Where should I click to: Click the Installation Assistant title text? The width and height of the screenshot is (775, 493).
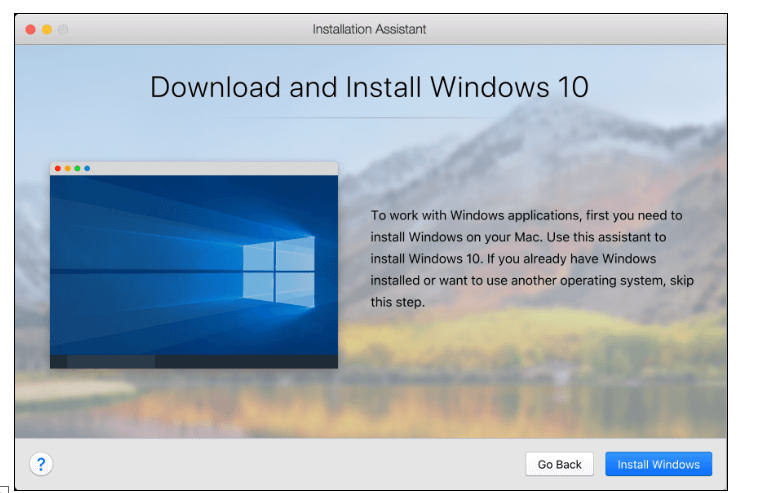click(x=369, y=30)
